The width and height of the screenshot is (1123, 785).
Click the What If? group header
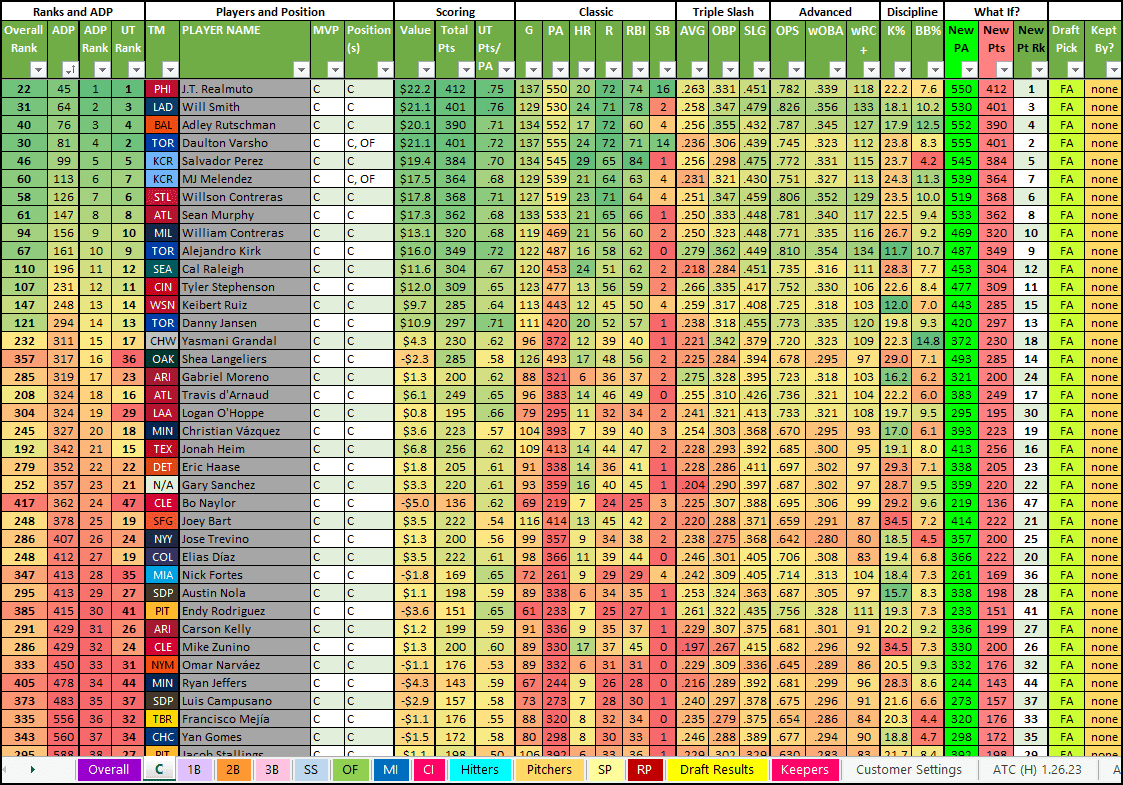(996, 11)
